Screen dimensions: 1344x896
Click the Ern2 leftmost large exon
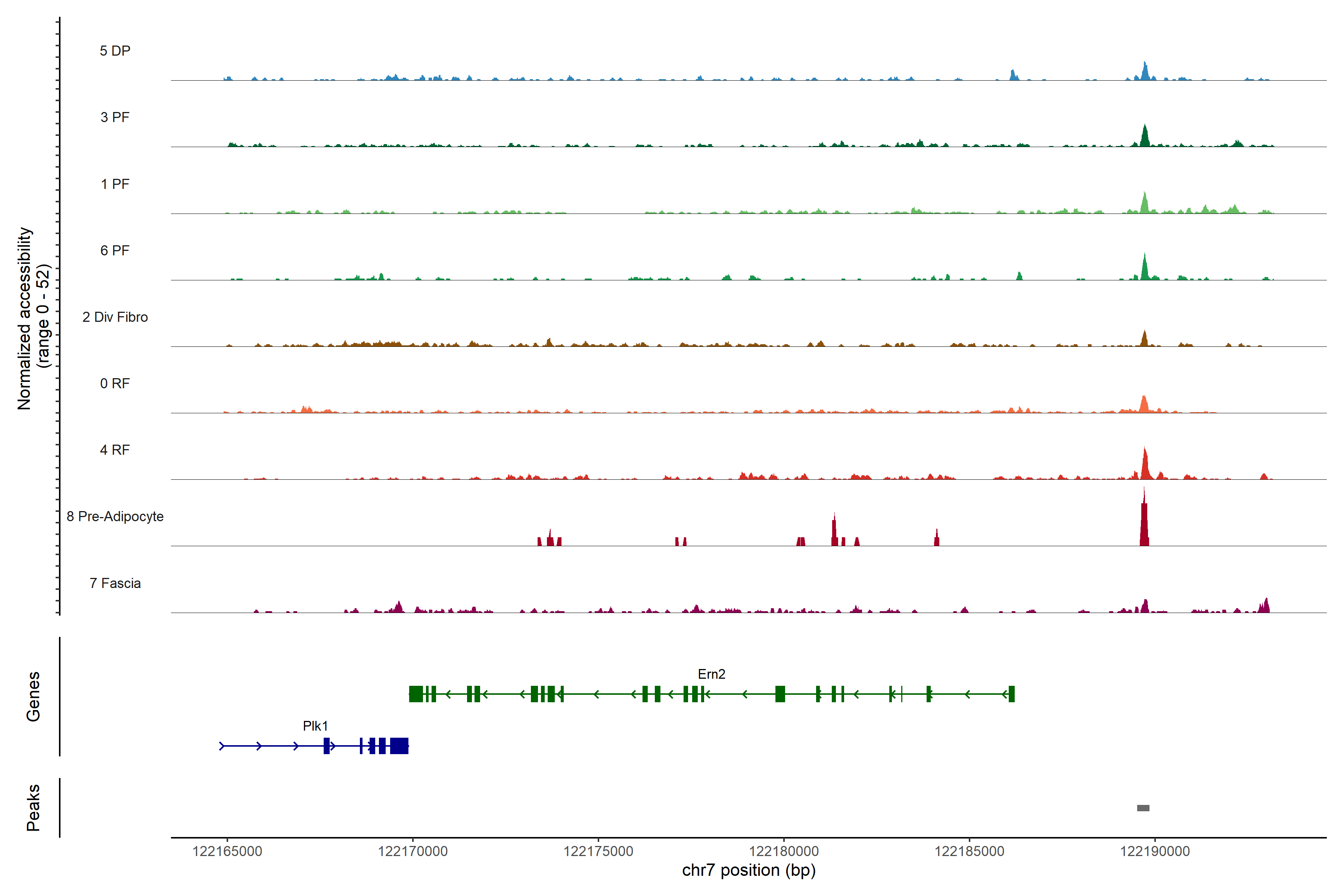416,694
